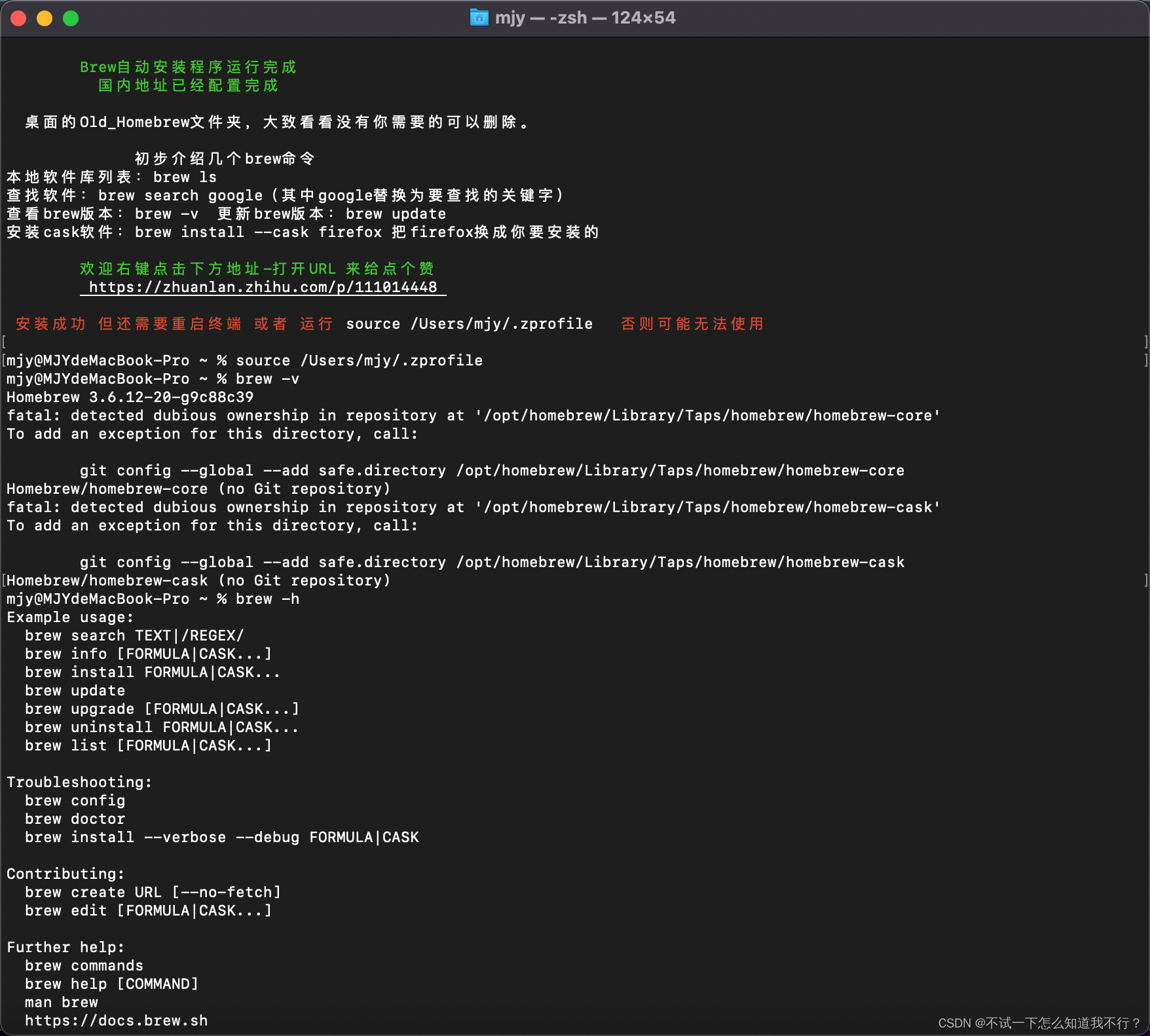This screenshot has width=1150, height=1036.
Task: Click 'brew create URL [--no-fetch]' line
Action: pyautogui.click(x=153, y=893)
